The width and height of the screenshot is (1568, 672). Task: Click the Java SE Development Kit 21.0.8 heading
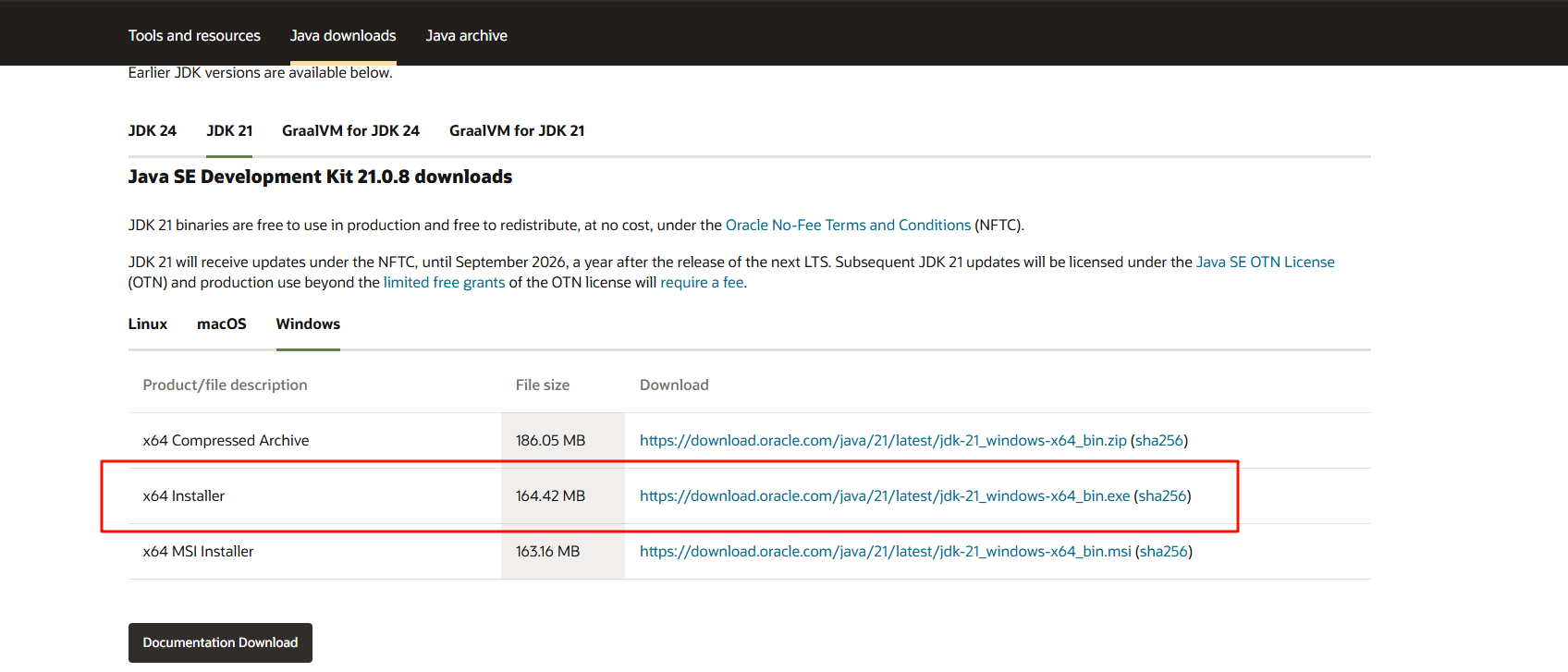pyautogui.click(x=320, y=177)
